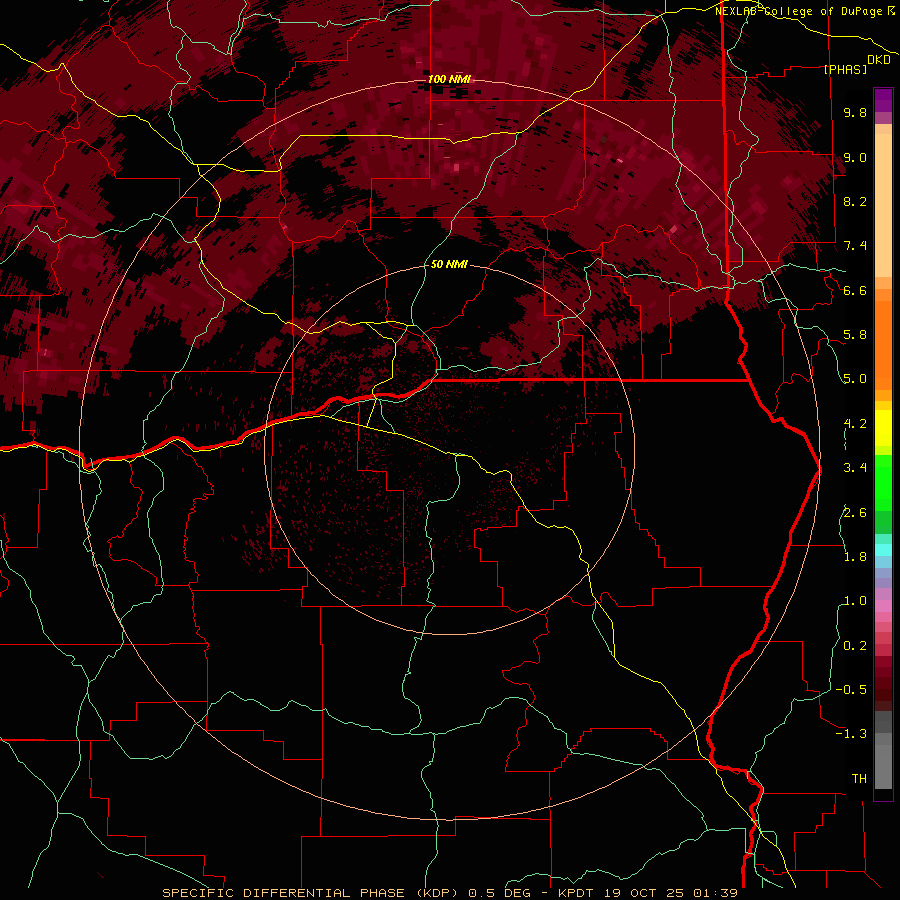Click the cyan swatch on the color bar
This screenshot has height=900, width=900.
(x=883, y=550)
